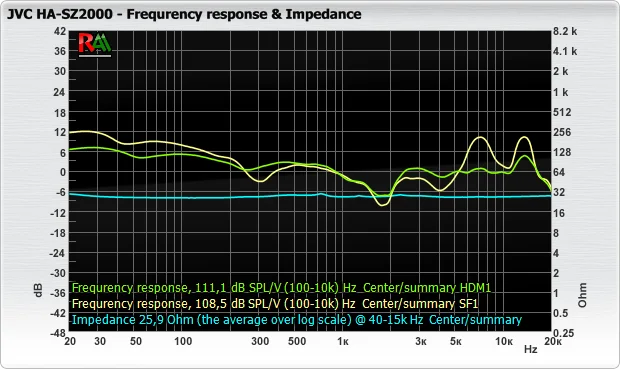Click the '300' Hz frequency axis label

click(260, 341)
